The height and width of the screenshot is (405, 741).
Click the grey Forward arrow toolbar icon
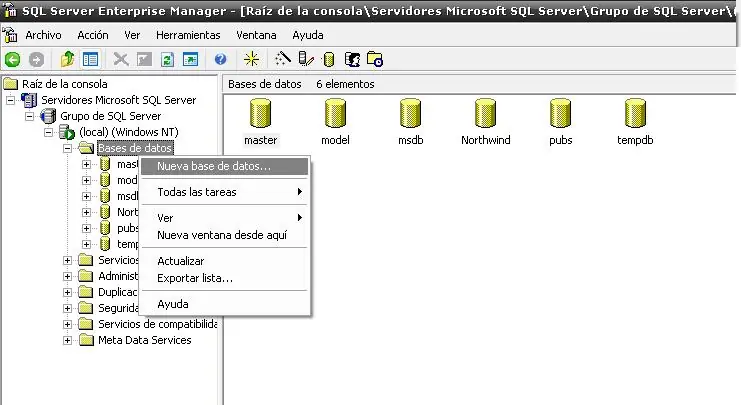[36, 60]
